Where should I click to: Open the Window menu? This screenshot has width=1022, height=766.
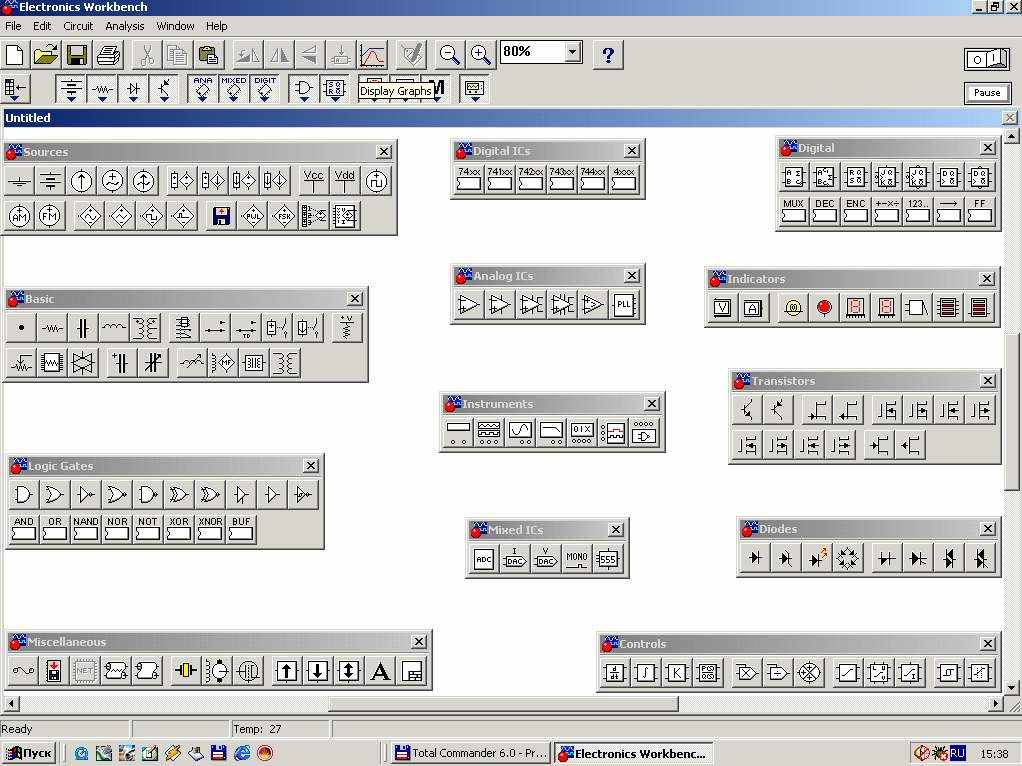click(x=175, y=26)
